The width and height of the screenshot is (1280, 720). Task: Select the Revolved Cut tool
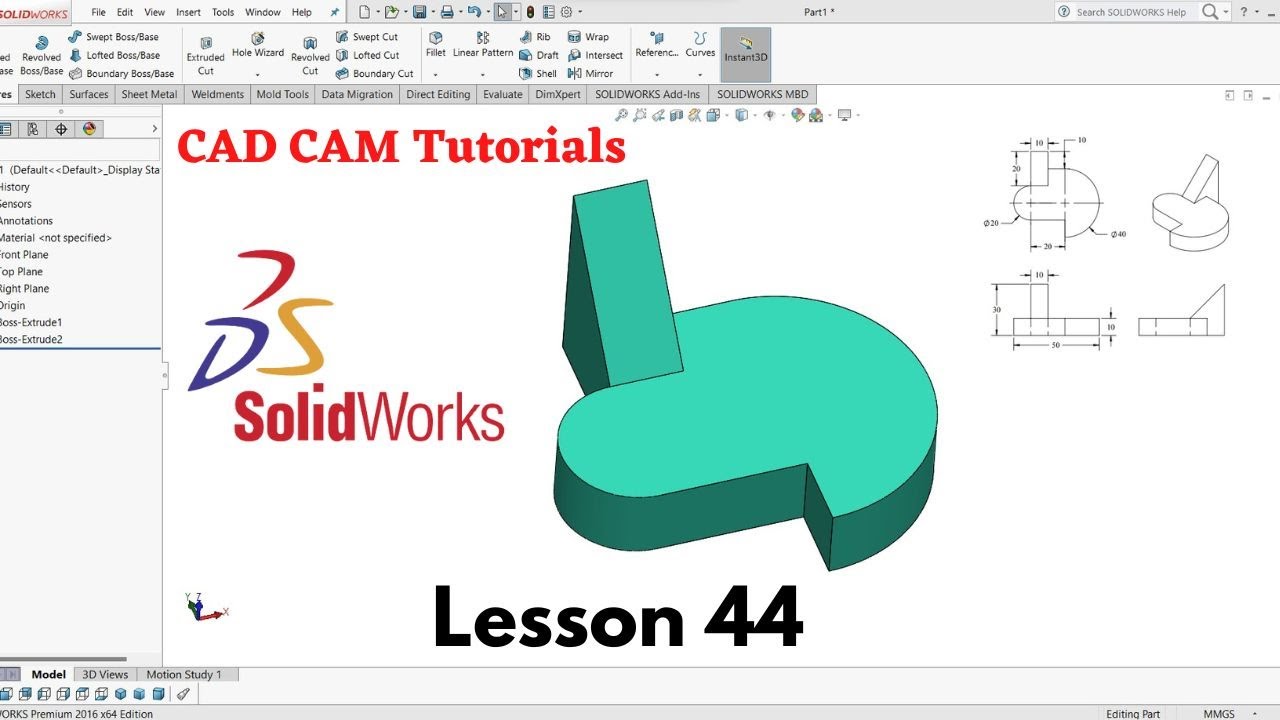[310, 56]
